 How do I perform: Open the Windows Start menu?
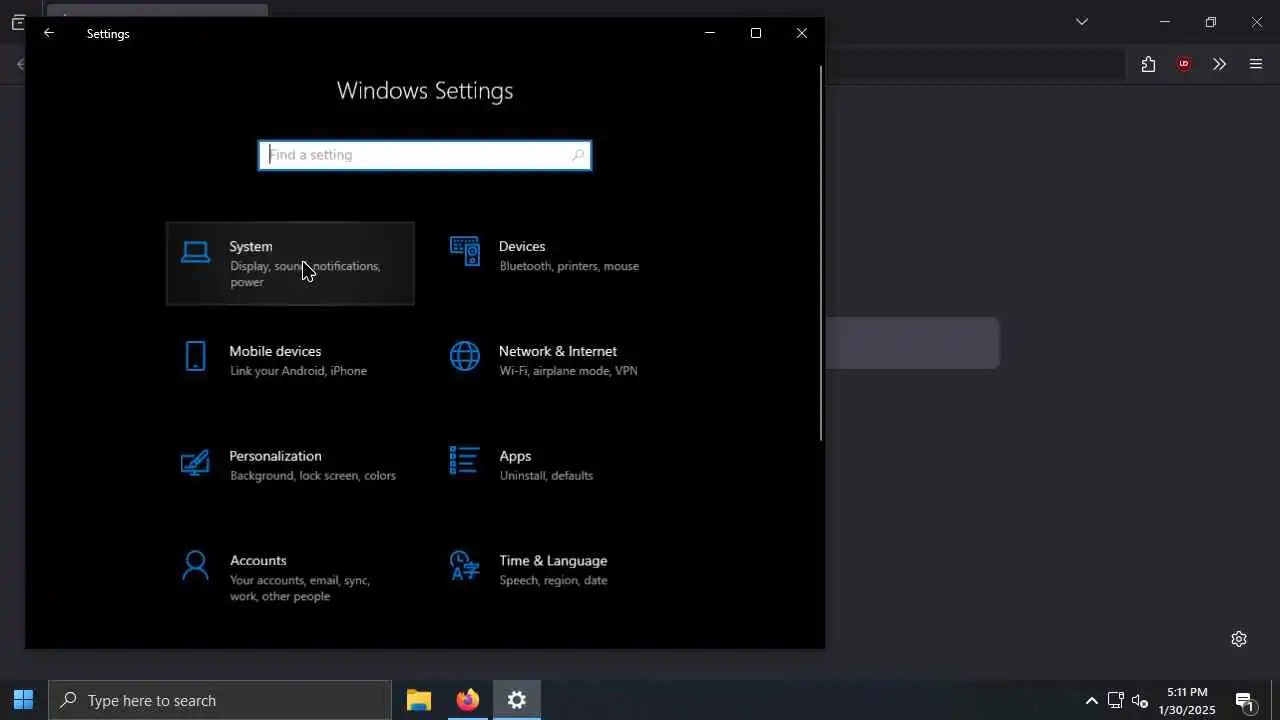24,700
